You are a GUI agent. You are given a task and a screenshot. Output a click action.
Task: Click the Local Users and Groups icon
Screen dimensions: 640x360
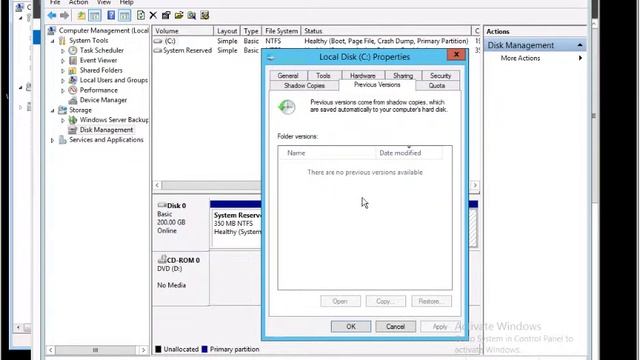[73, 80]
